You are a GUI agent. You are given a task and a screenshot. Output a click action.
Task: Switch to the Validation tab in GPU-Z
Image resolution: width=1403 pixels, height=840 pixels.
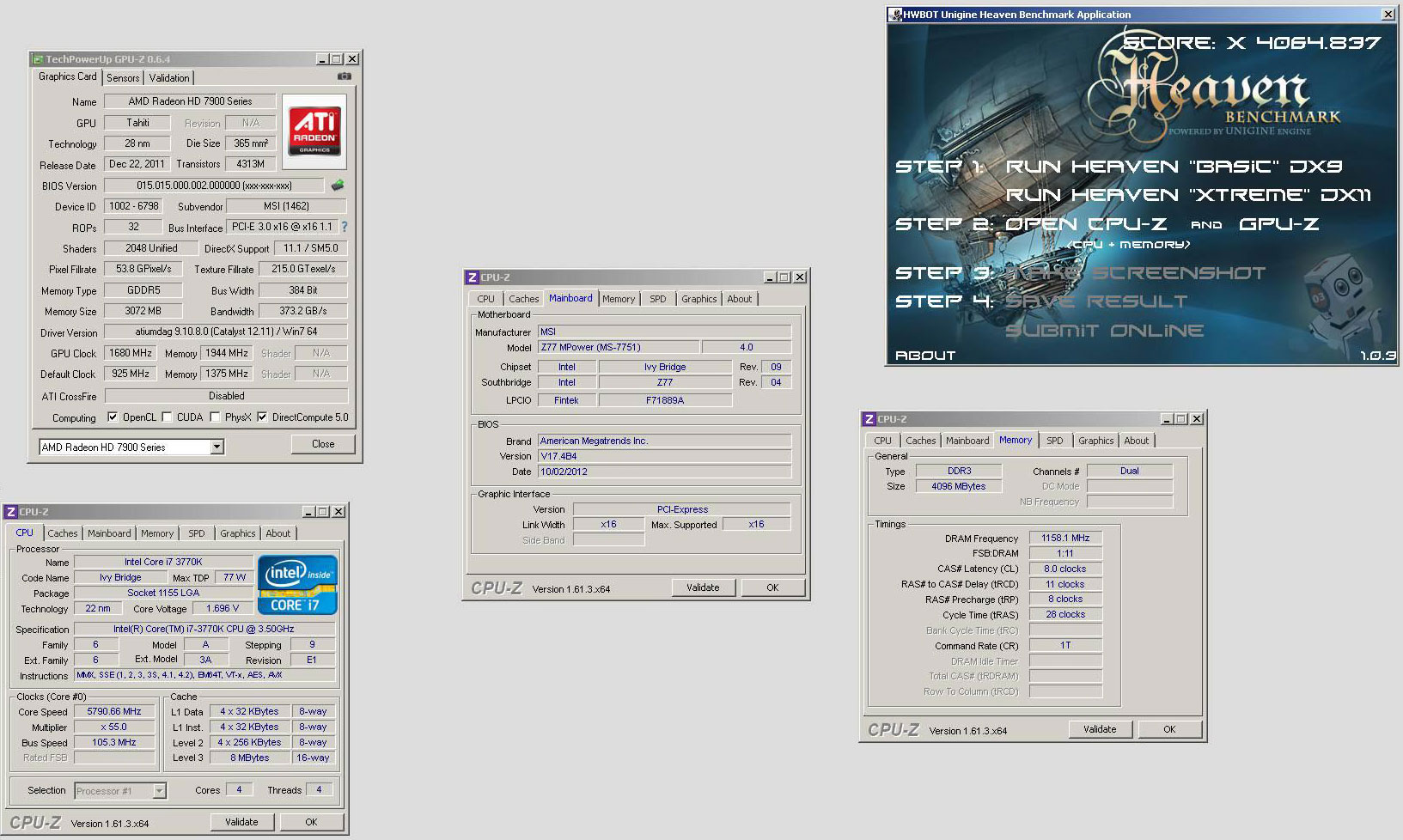point(169,78)
